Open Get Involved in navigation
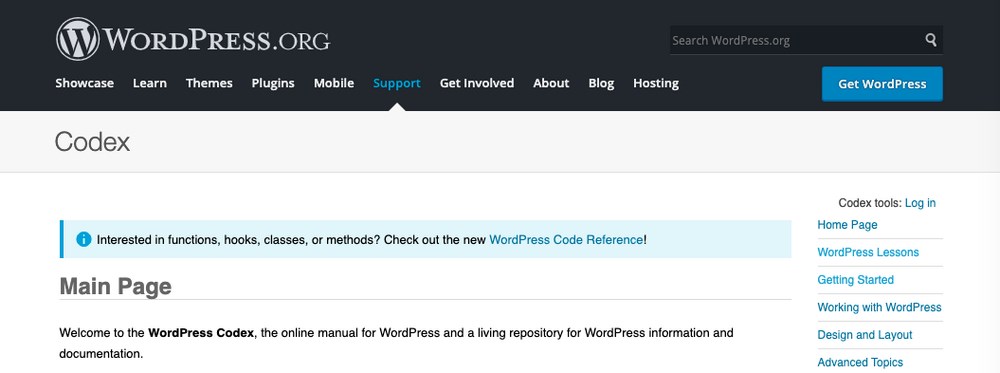Image resolution: width=1000 pixels, height=373 pixels. point(476,83)
